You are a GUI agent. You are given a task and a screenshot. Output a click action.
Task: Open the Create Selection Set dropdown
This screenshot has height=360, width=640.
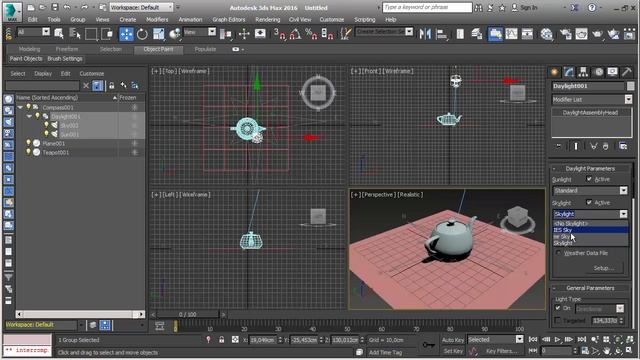coord(384,32)
